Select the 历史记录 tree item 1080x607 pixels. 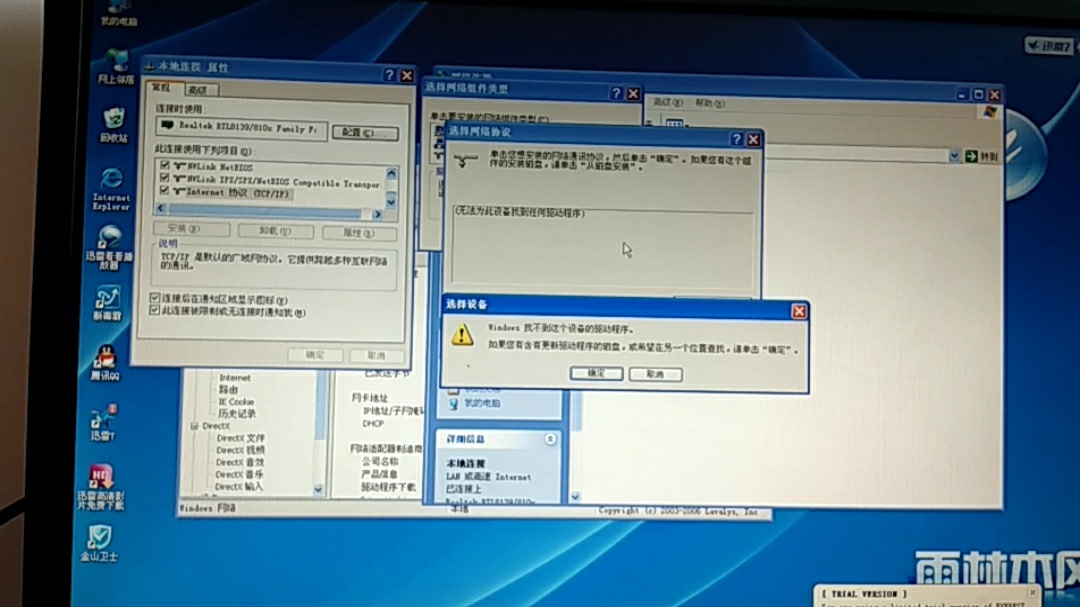tap(236, 413)
